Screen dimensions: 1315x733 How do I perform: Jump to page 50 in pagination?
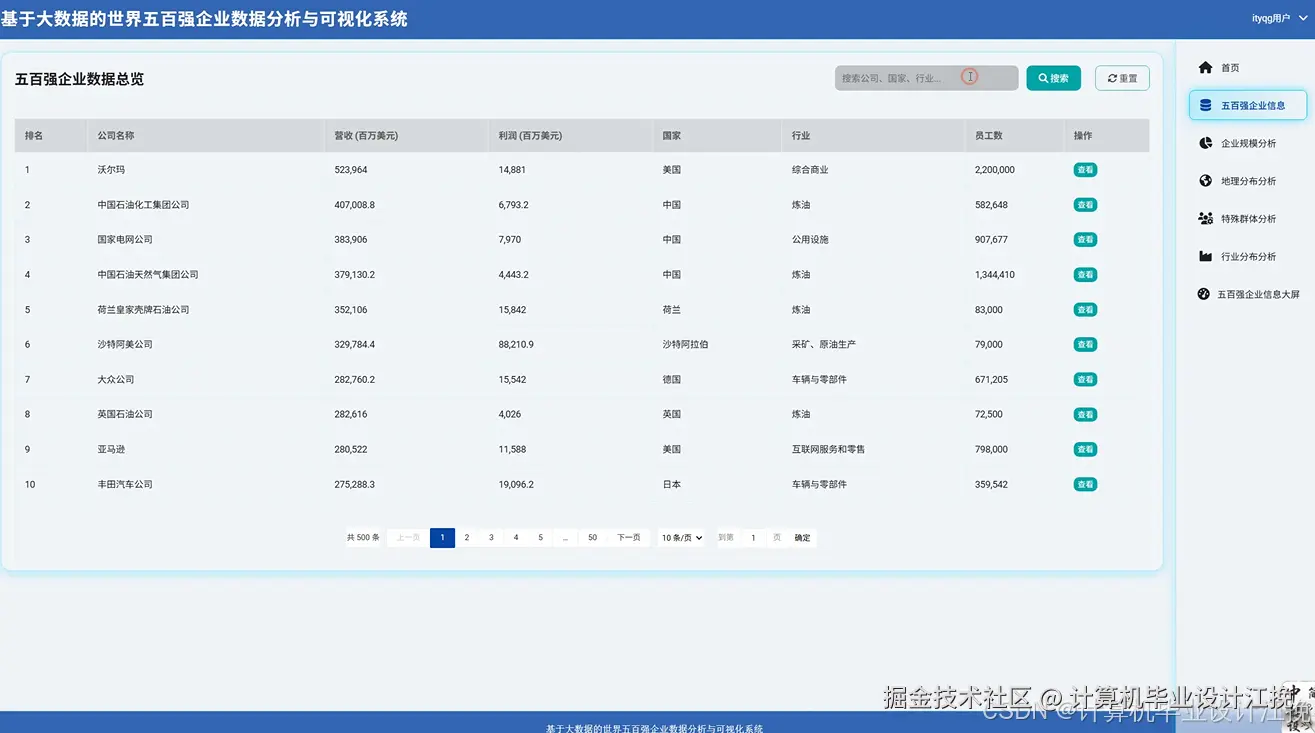pos(593,537)
